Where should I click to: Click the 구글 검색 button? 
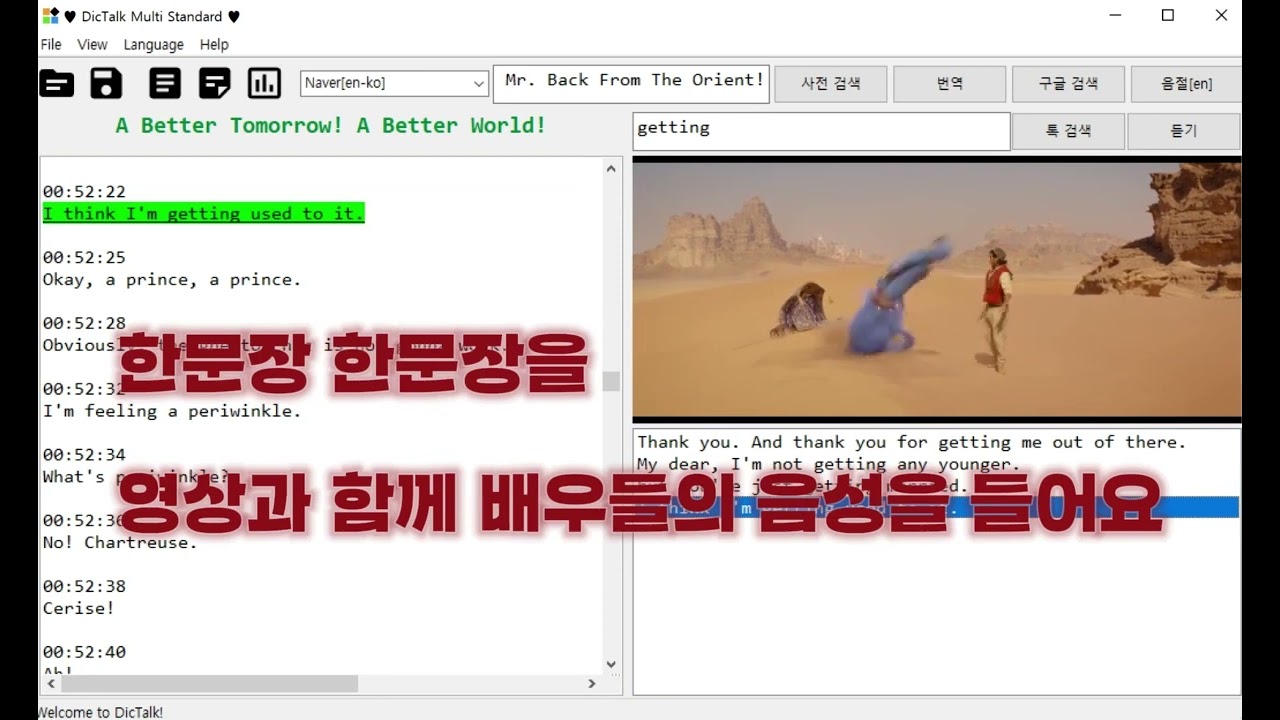coord(1068,84)
